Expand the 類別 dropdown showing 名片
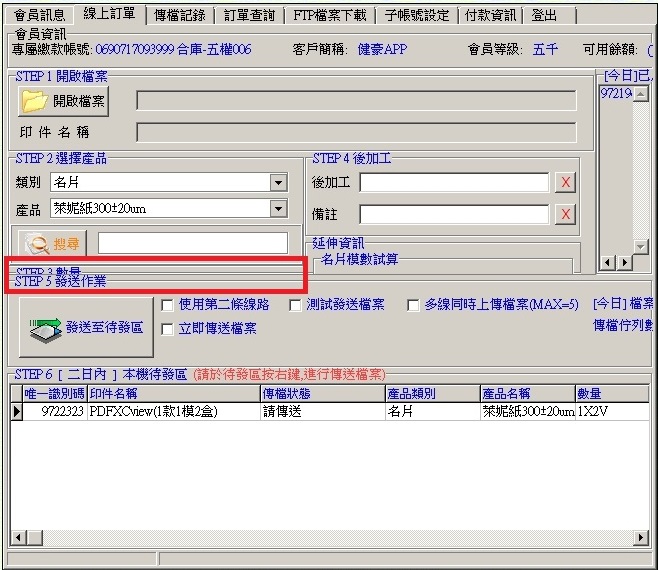 pos(278,182)
